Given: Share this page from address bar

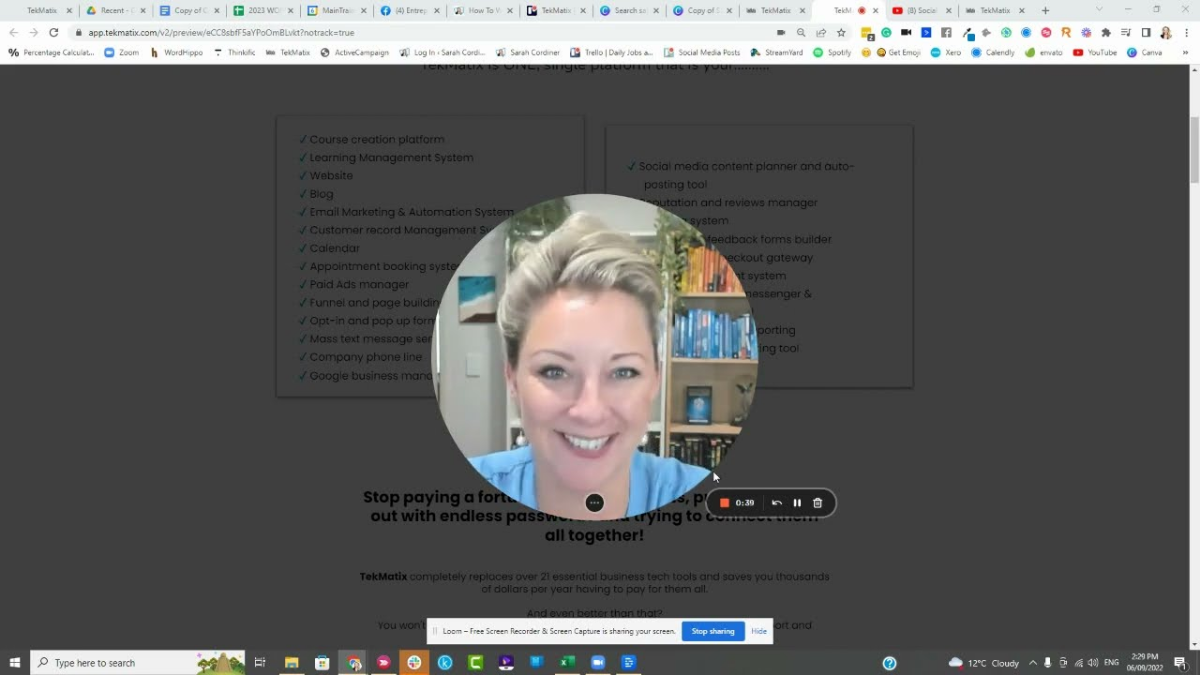Looking at the screenshot, I should 821,32.
